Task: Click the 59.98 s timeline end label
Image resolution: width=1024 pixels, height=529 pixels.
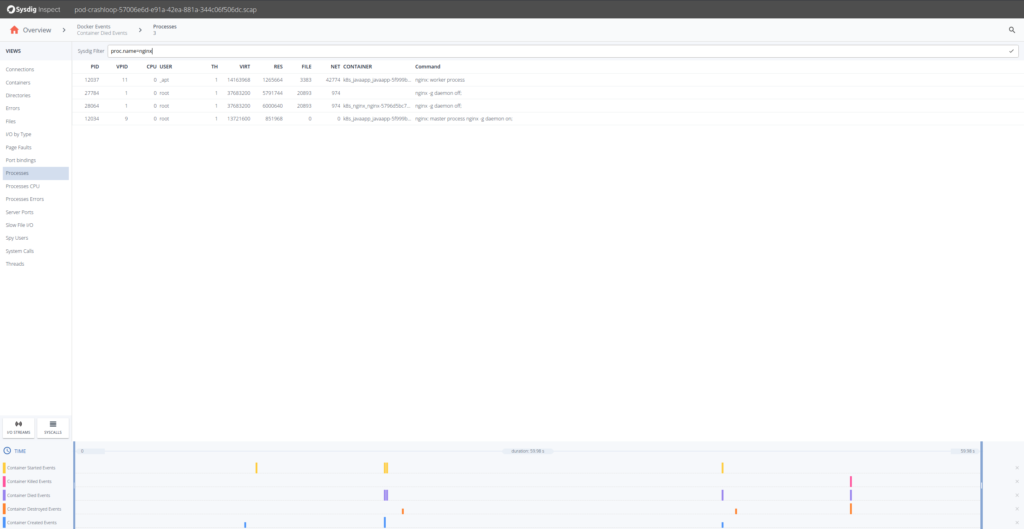Action: (967, 451)
